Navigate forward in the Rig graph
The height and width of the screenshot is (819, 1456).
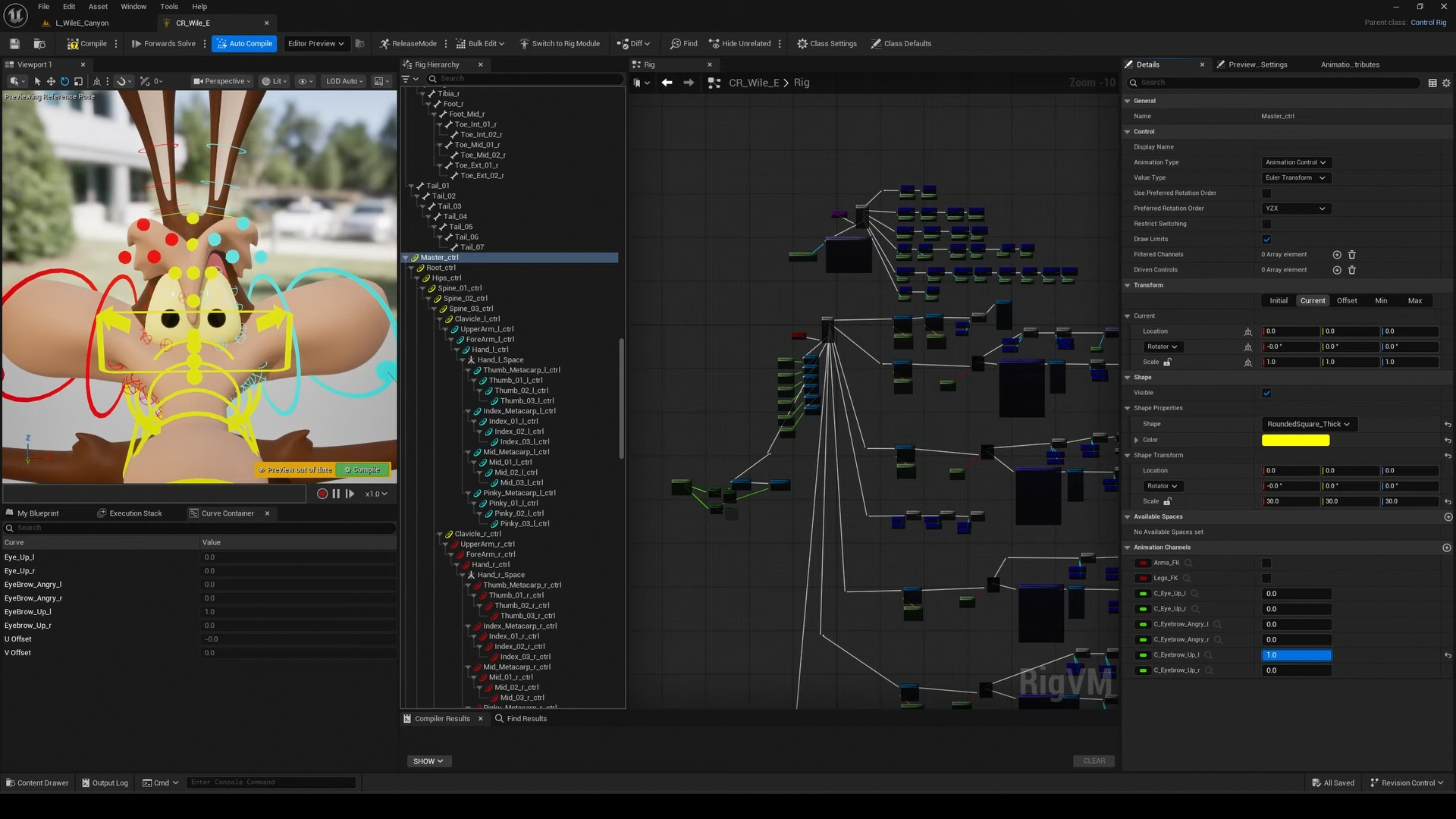[689, 83]
